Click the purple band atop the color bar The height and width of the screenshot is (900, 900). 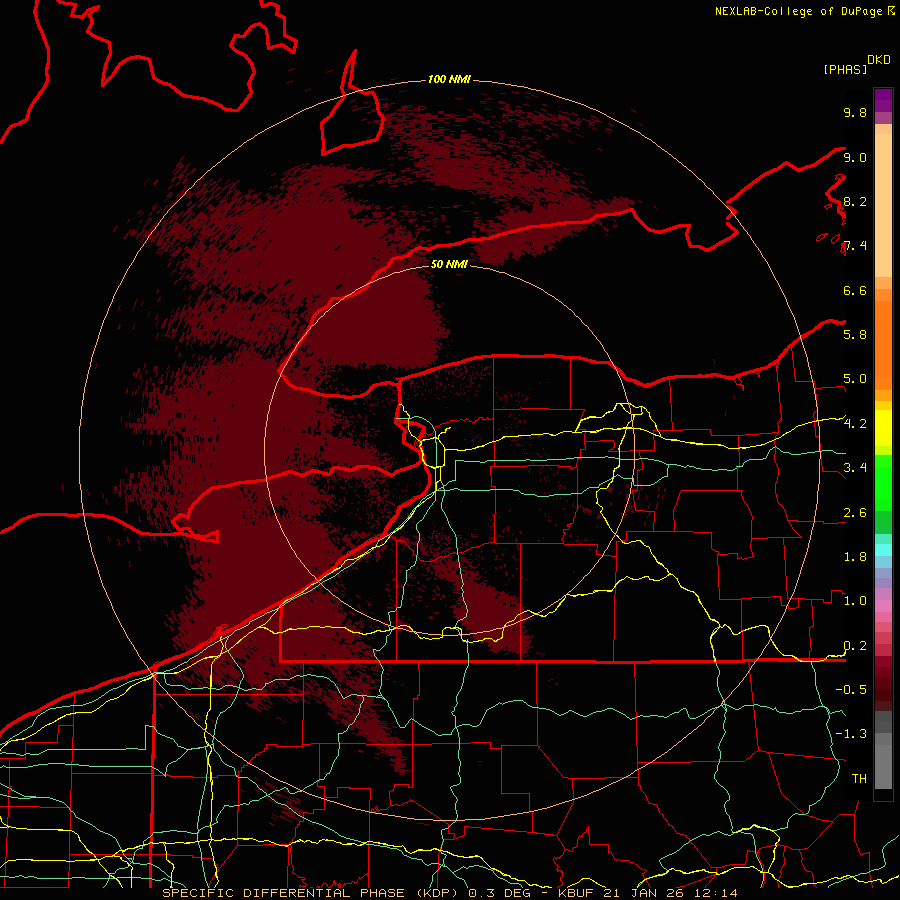pos(883,100)
